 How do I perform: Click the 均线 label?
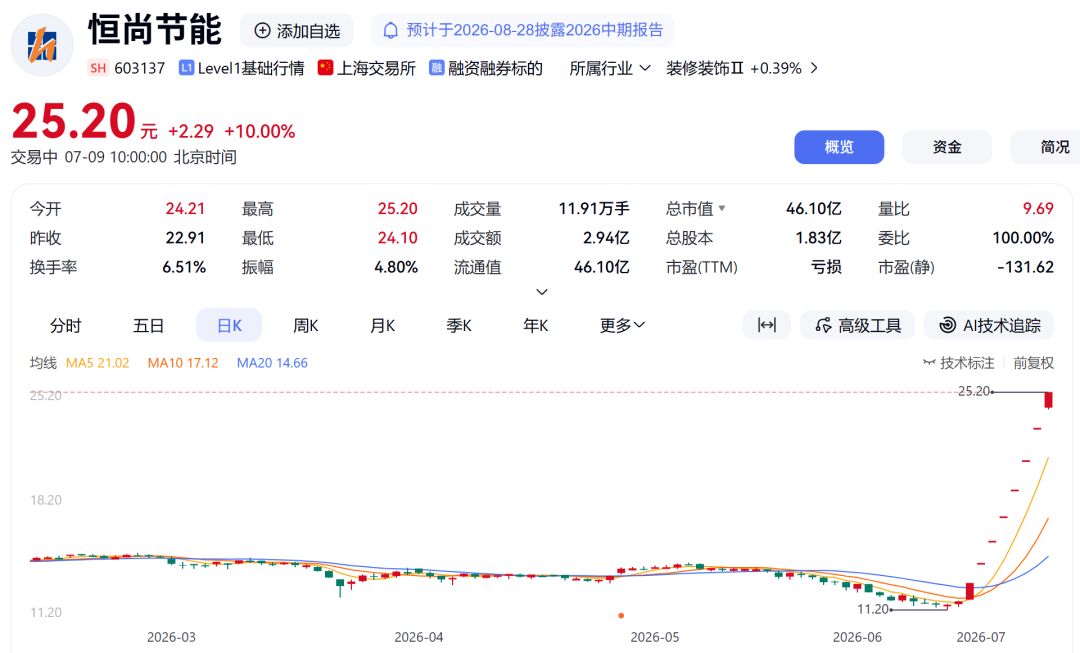43,363
